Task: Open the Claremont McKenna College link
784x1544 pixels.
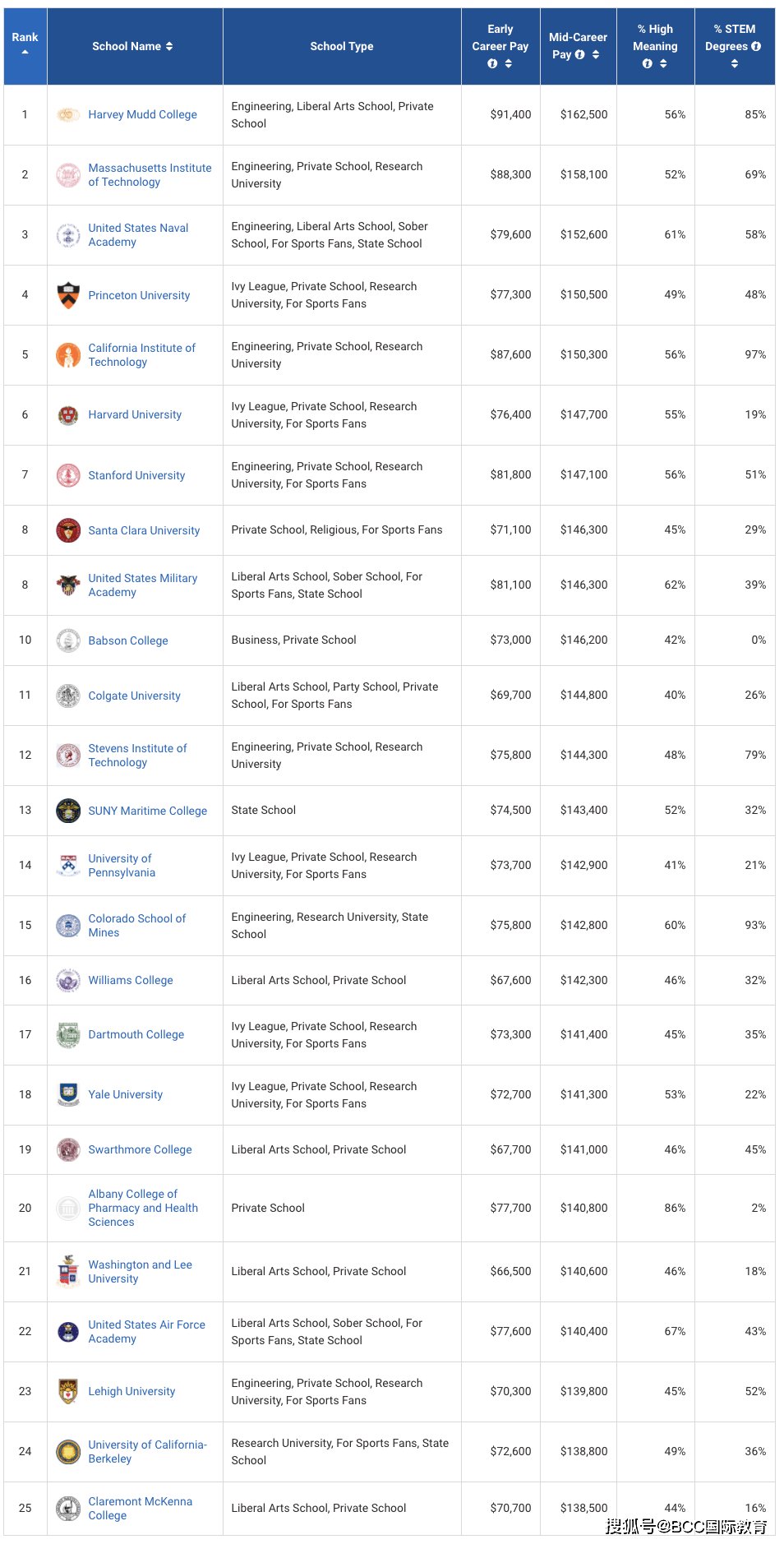Action: pos(141,1508)
